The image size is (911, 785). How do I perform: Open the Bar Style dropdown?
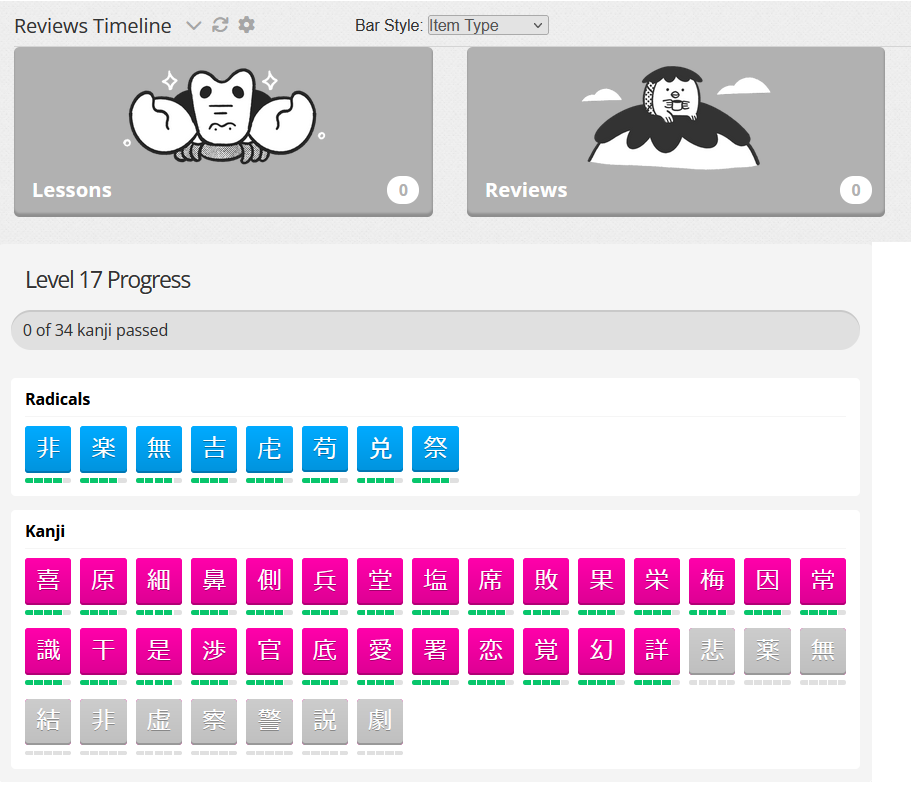tap(488, 26)
